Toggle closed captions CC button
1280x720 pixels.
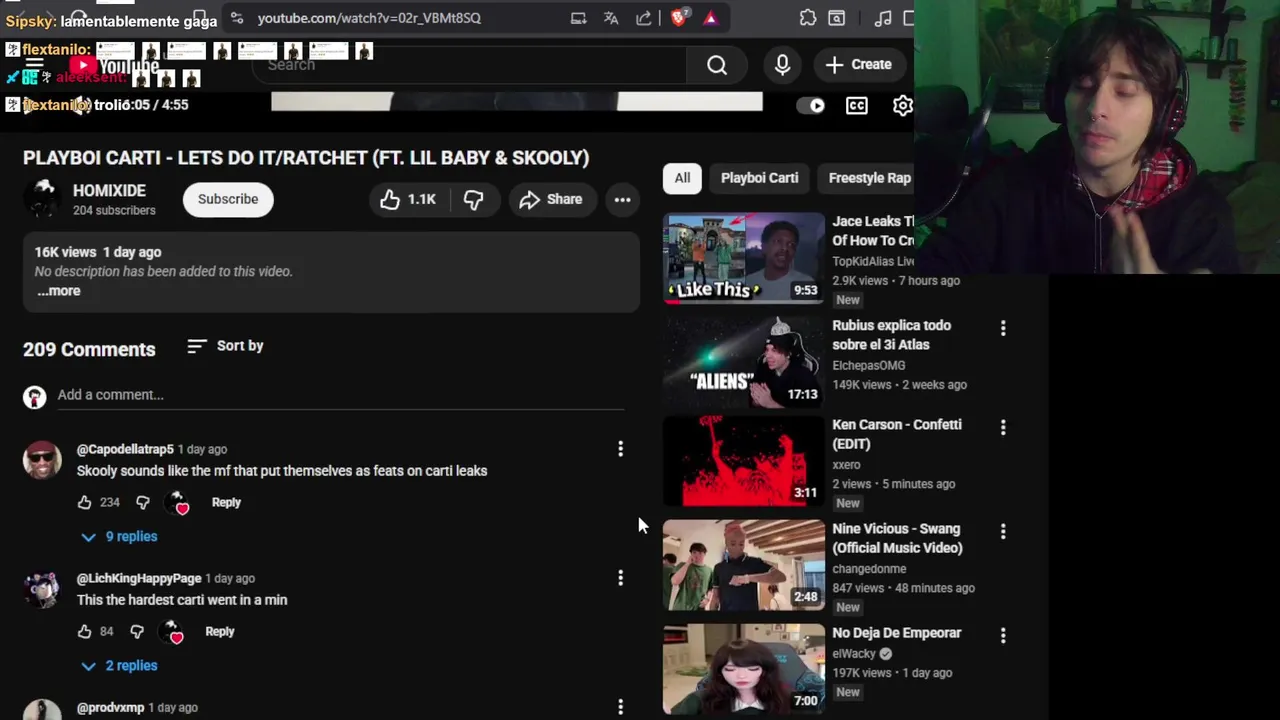pyautogui.click(x=857, y=105)
